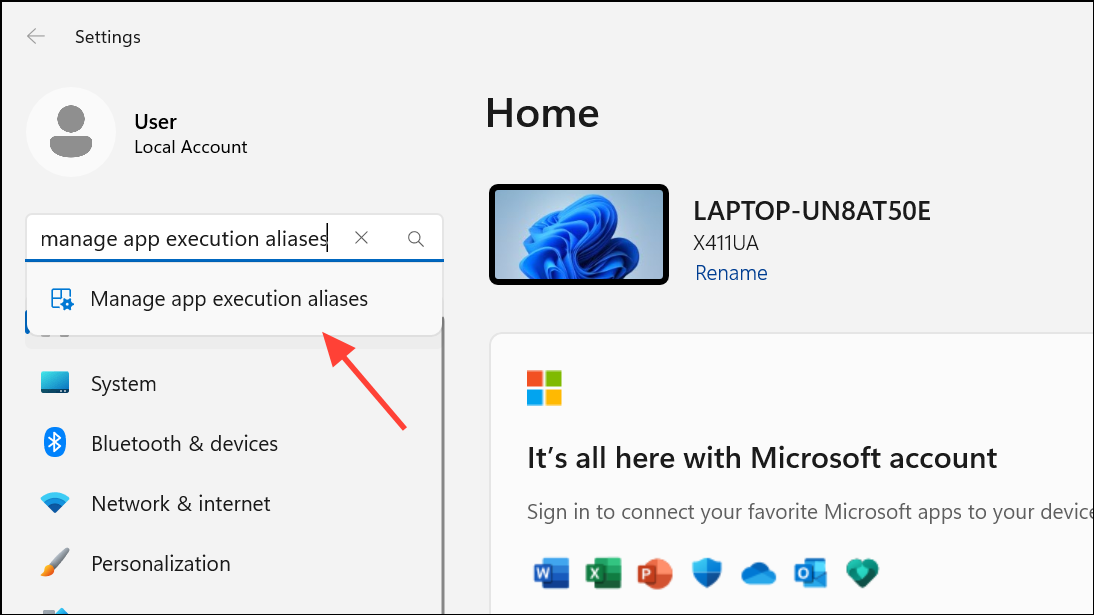
Task: Click the Excel app icon
Action: pyautogui.click(x=603, y=572)
